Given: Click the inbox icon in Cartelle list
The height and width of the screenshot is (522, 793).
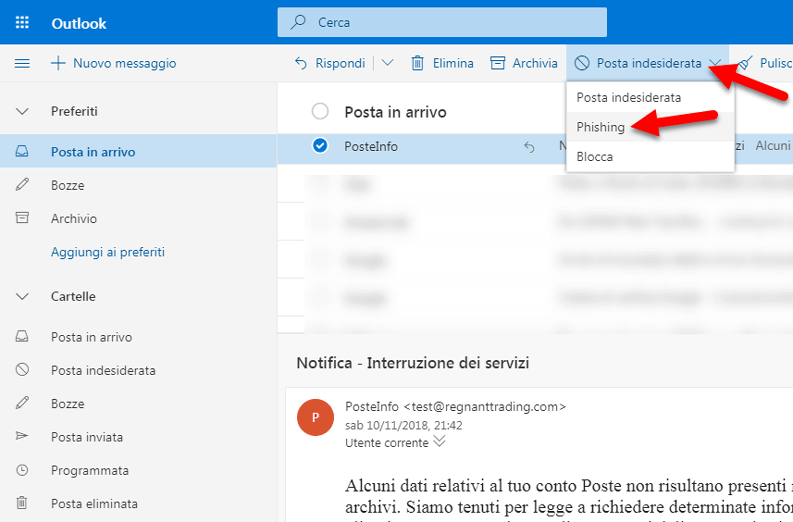Looking at the screenshot, I should (22, 336).
